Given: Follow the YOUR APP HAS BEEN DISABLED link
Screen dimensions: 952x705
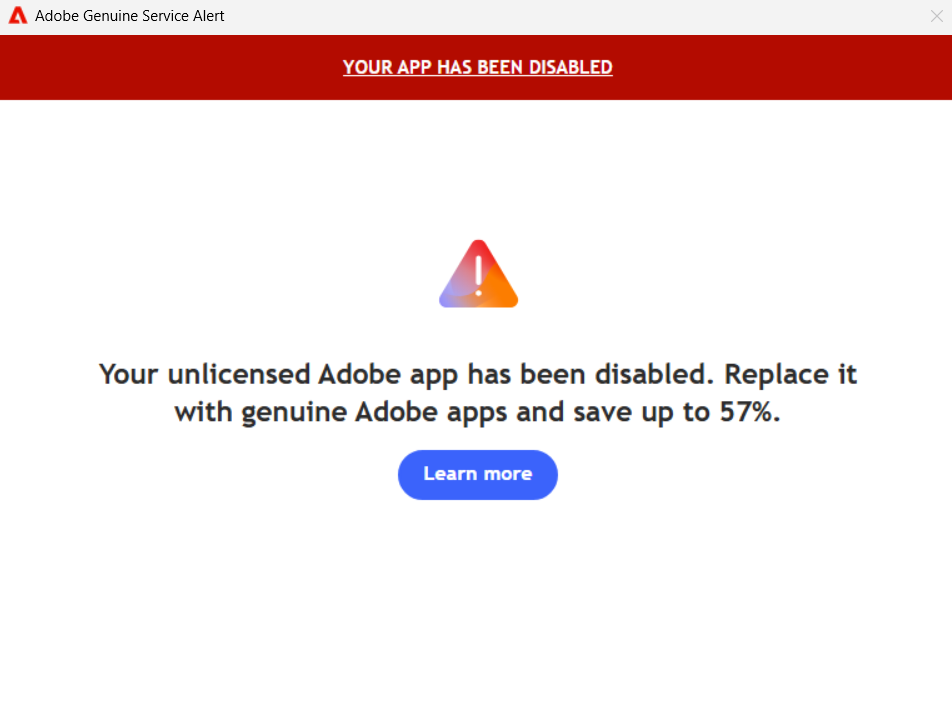Looking at the screenshot, I should coord(478,67).
